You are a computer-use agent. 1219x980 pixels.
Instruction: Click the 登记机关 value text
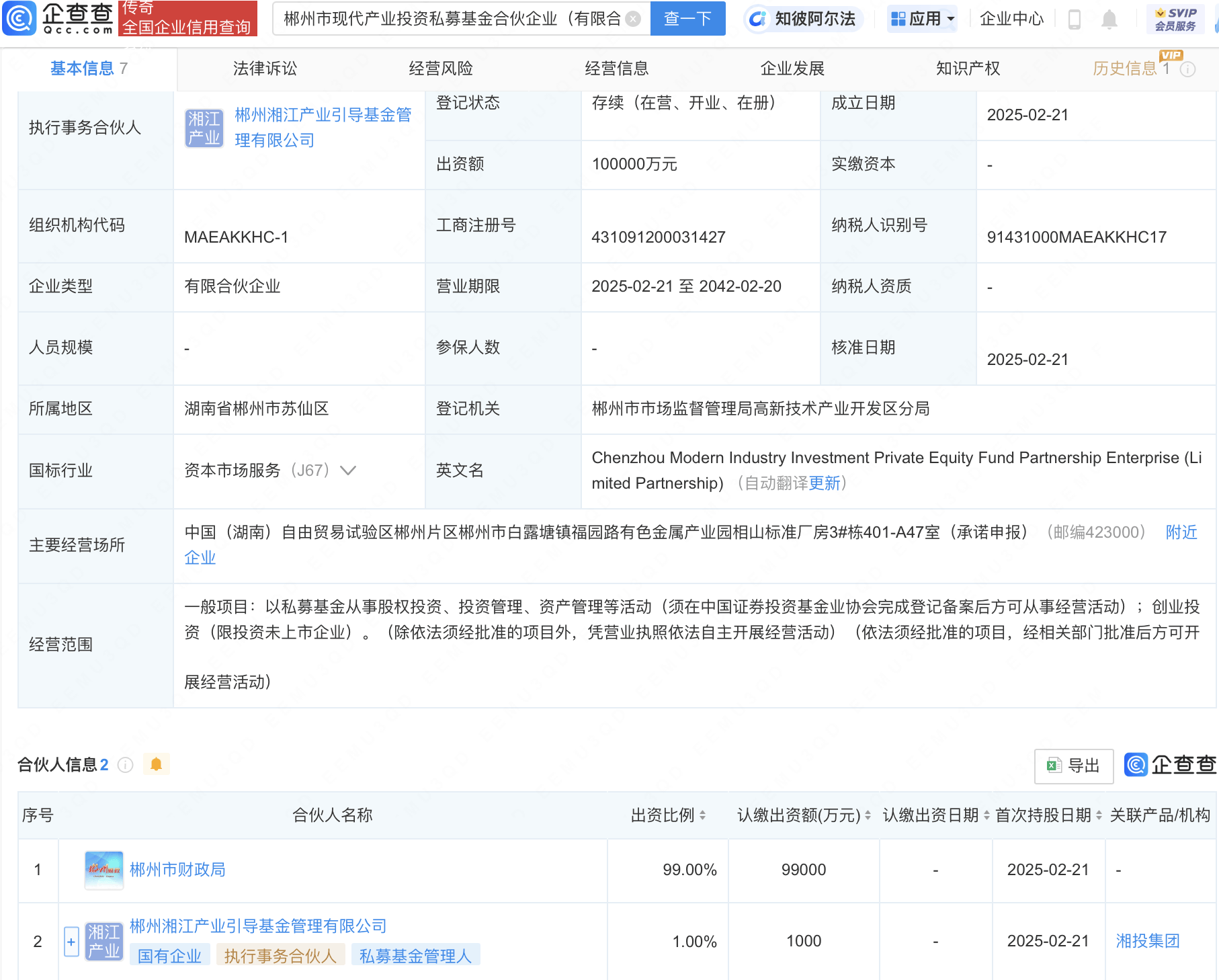(761, 409)
